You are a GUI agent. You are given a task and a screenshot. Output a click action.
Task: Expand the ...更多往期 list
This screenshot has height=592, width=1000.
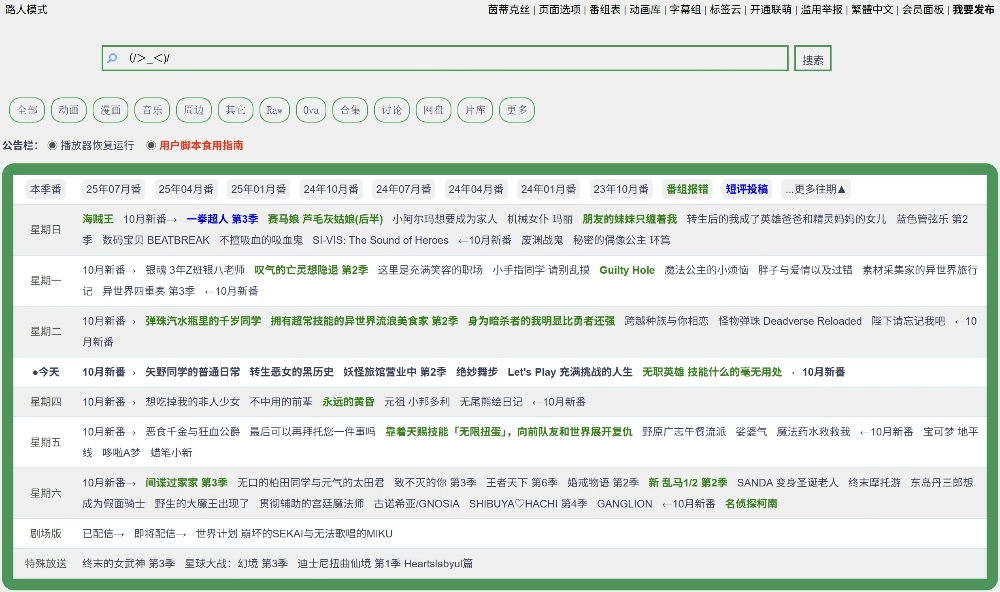pyautogui.click(x=816, y=189)
